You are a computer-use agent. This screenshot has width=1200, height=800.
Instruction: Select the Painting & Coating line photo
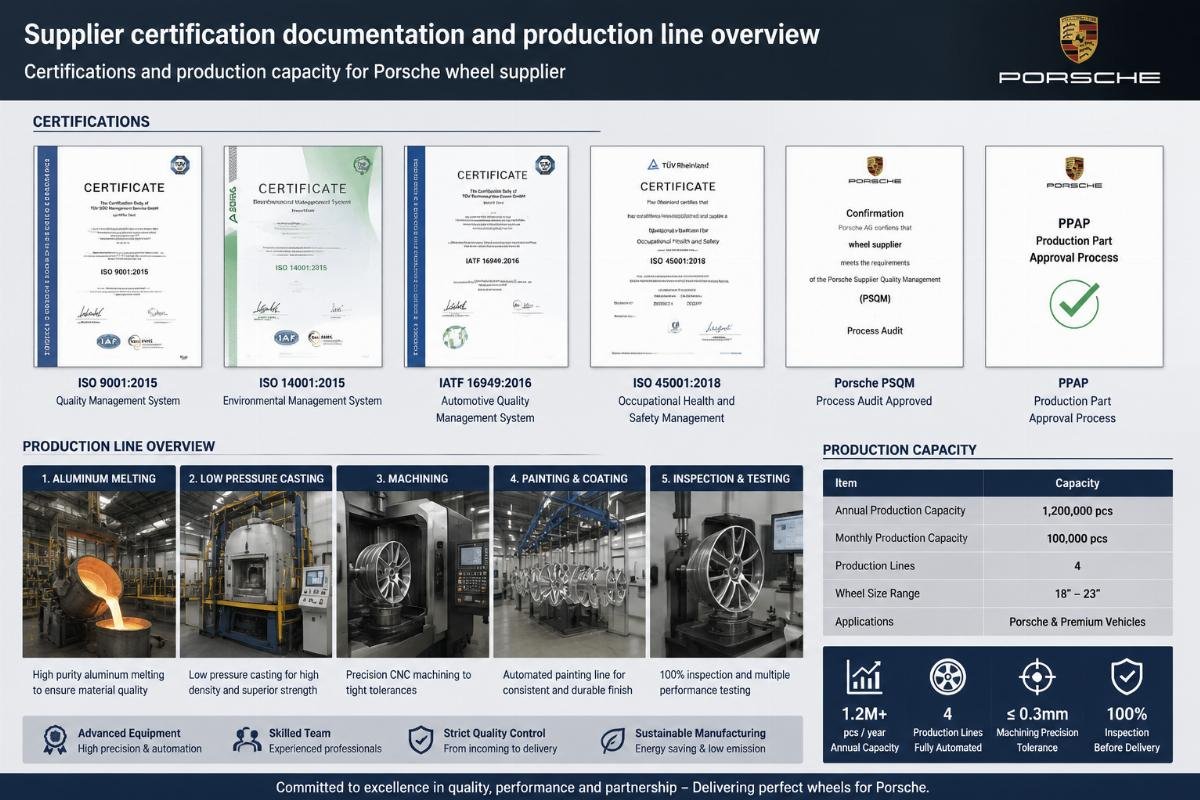tap(569, 574)
